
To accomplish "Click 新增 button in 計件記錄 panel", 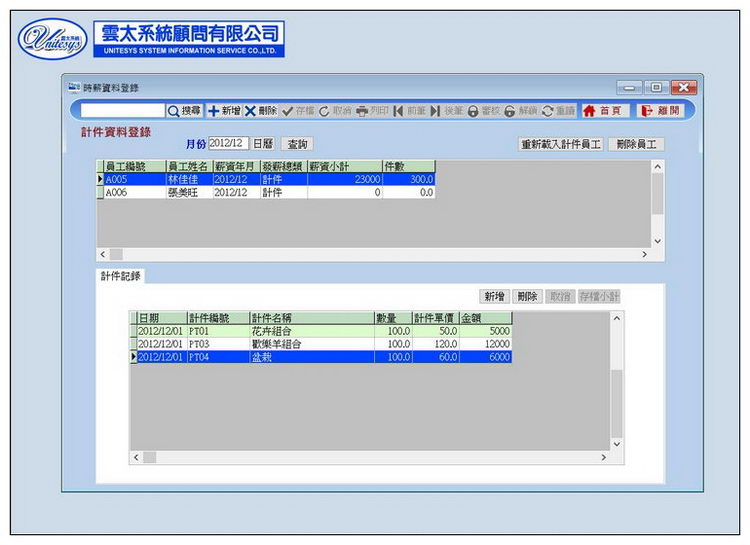I will point(495,297).
